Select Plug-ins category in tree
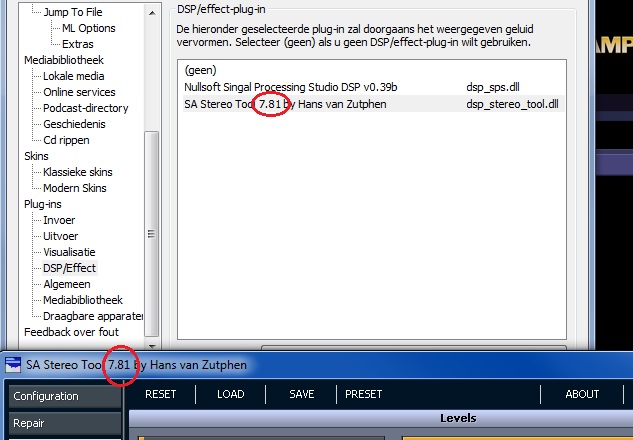633x440 pixels. (42, 204)
